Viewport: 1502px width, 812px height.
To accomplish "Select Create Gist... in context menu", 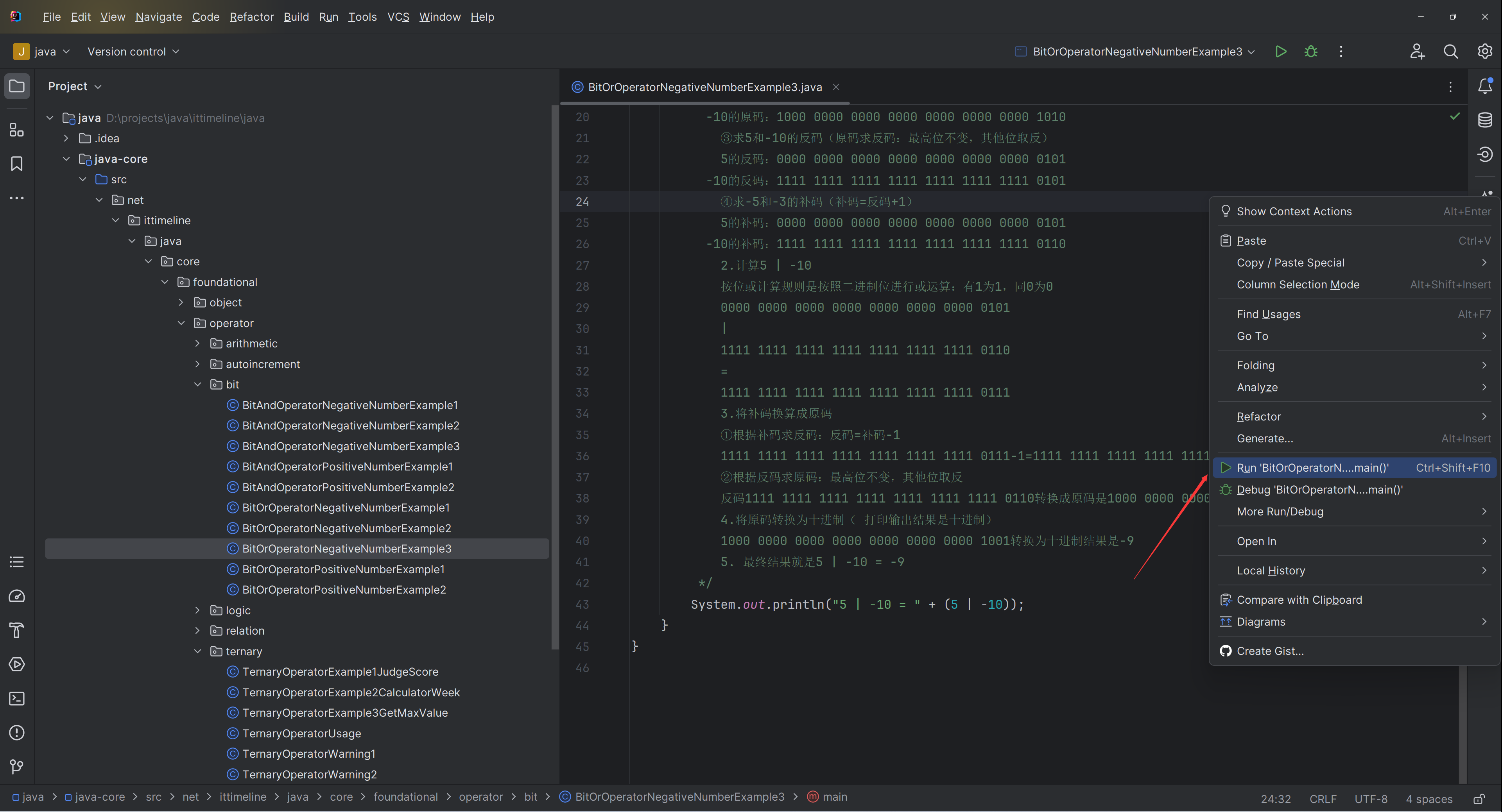I will tap(1355, 651).
